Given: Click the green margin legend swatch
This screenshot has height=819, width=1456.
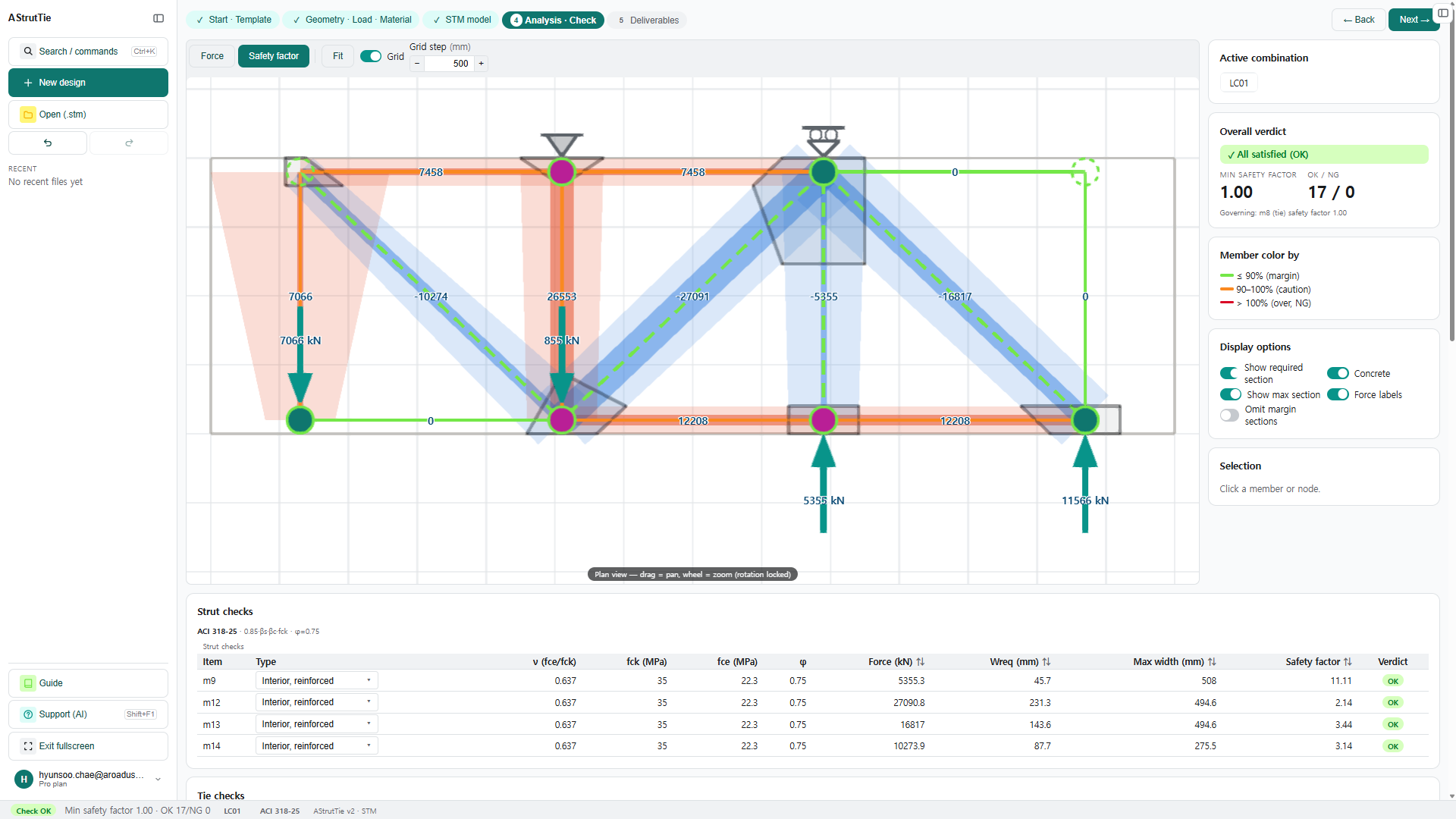Looking at the screenshot, I should (1227, 276).
